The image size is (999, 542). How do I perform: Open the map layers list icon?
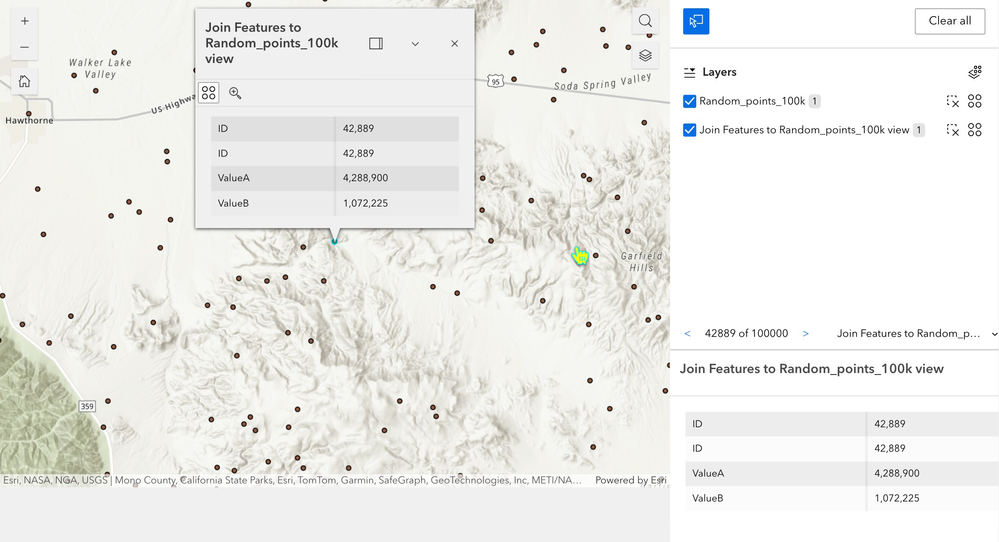[645, 55]
